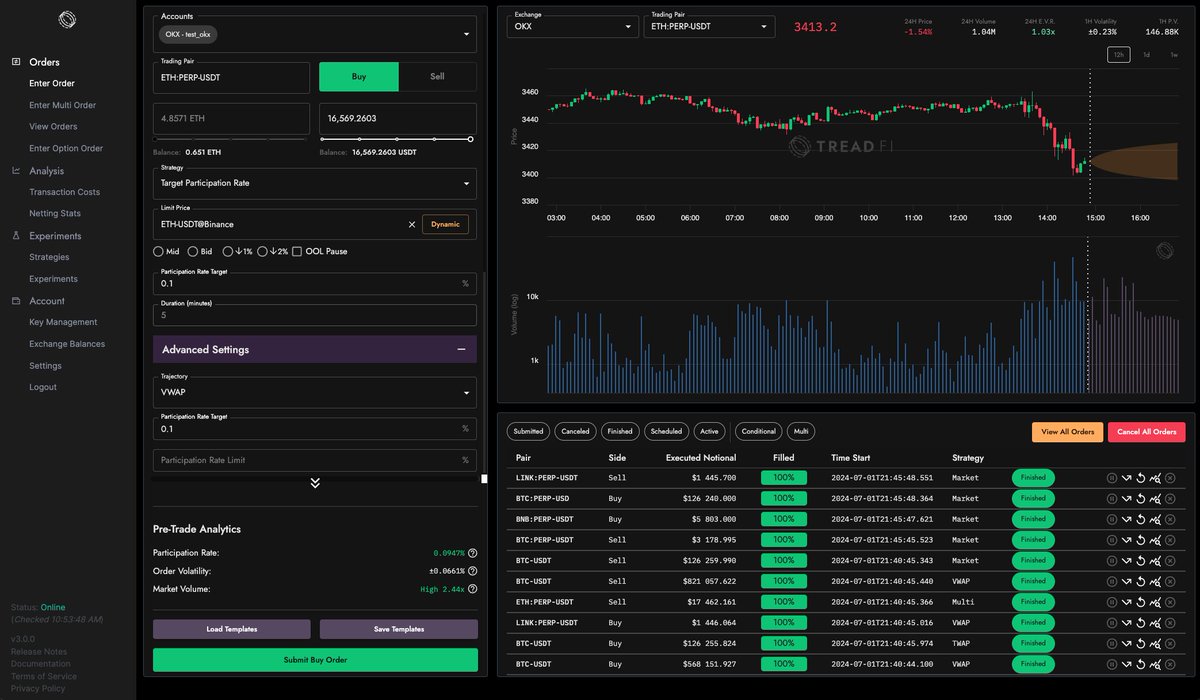This screenshot has height=700, width=1200.
Task: Open the order form Trading Pair selector
Action: pyautogui.click(x=231, y=77)
